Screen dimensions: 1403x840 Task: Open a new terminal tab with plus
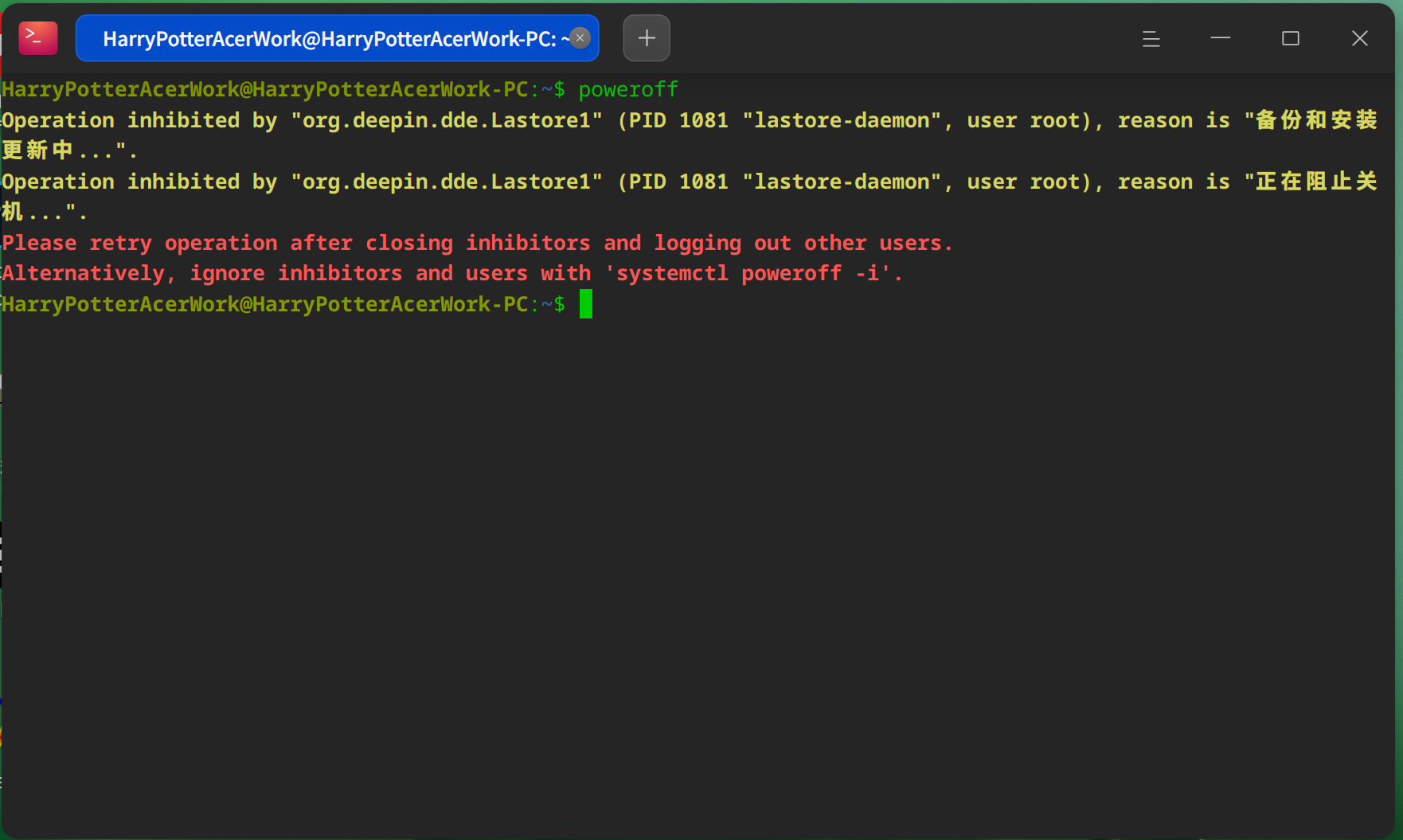click(647, 38)
